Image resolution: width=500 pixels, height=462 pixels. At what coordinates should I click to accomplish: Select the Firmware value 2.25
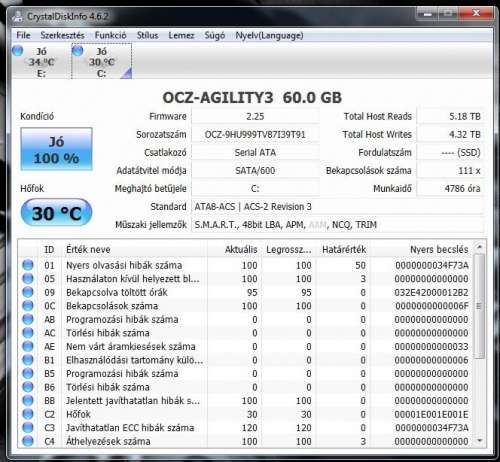(255, 116)
